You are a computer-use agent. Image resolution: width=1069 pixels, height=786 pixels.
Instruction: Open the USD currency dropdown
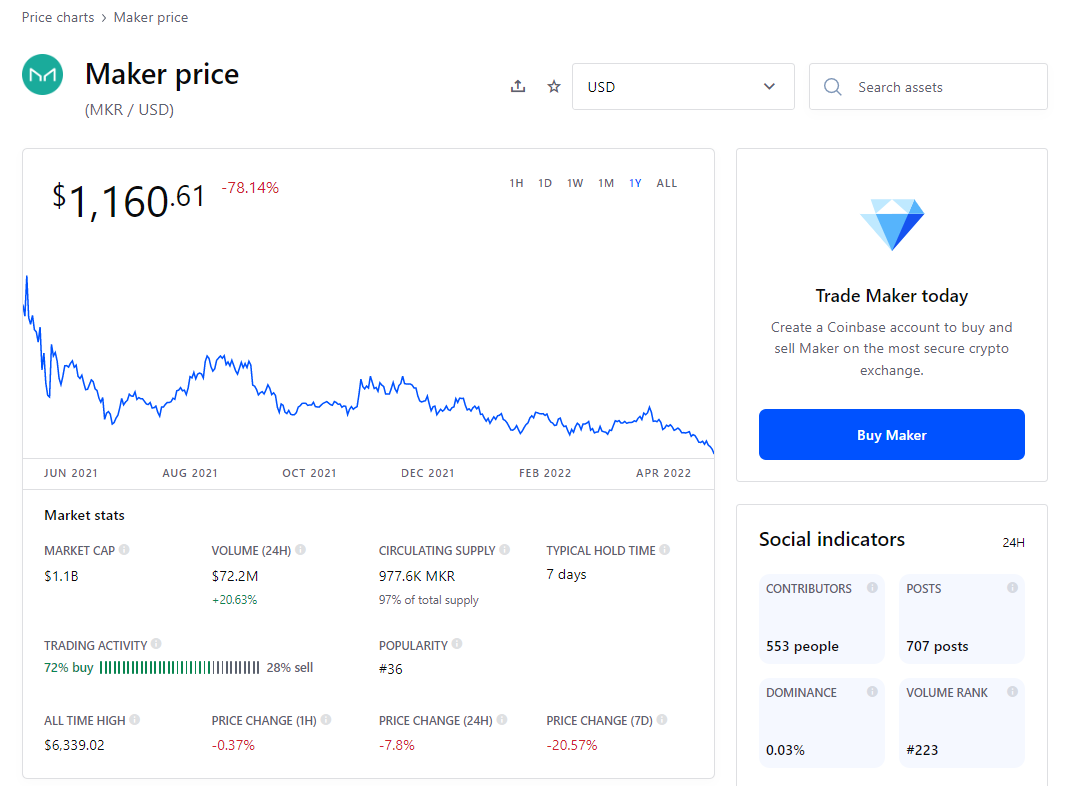[683, 87]
